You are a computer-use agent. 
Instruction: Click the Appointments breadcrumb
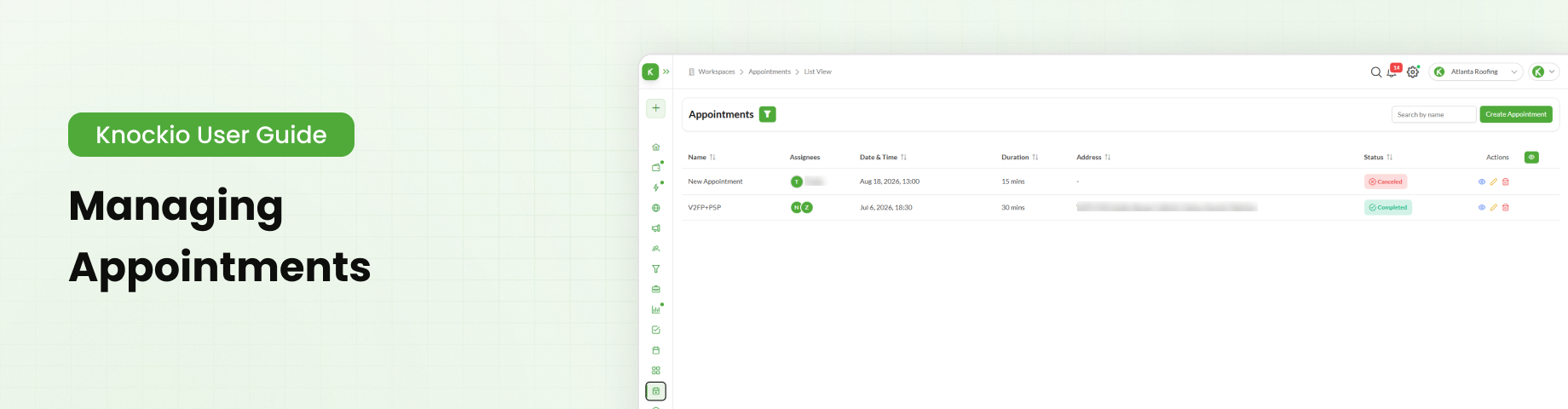[x=770, y=72]
